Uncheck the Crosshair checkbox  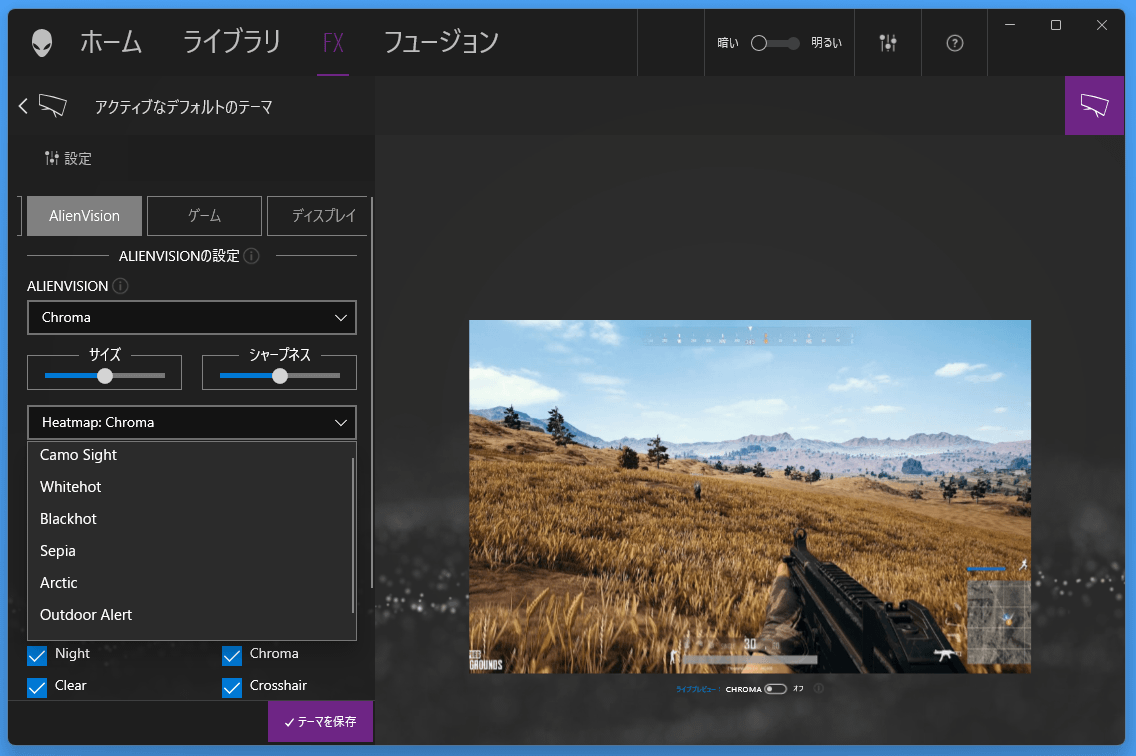point(232,687)
